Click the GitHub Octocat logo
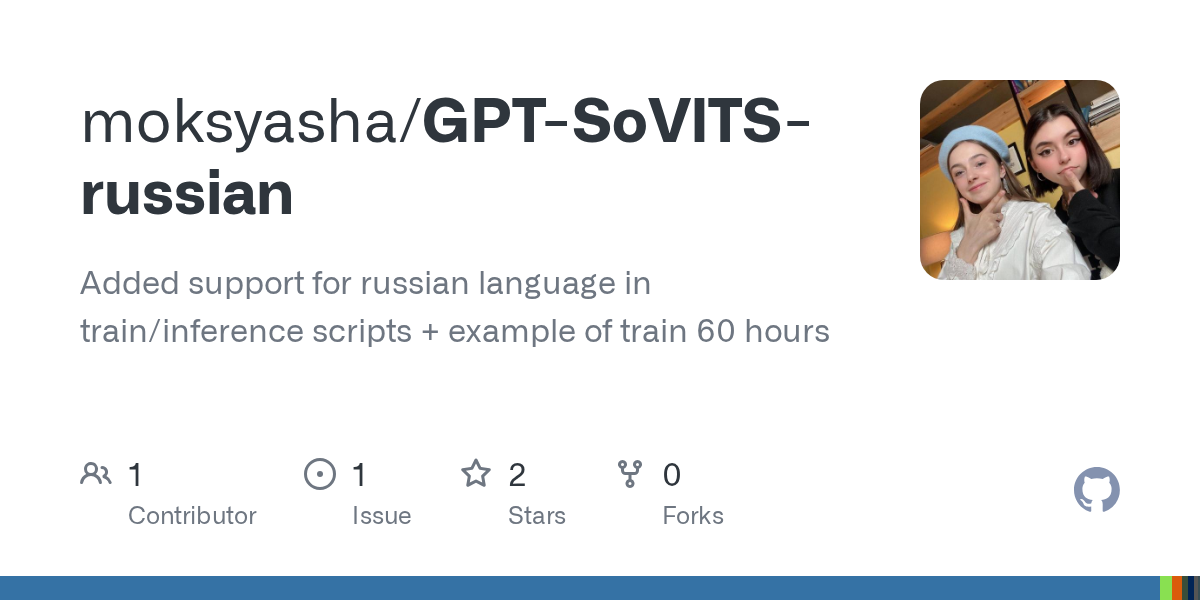Screen dimensions: 1200x600 (1096, 490)
